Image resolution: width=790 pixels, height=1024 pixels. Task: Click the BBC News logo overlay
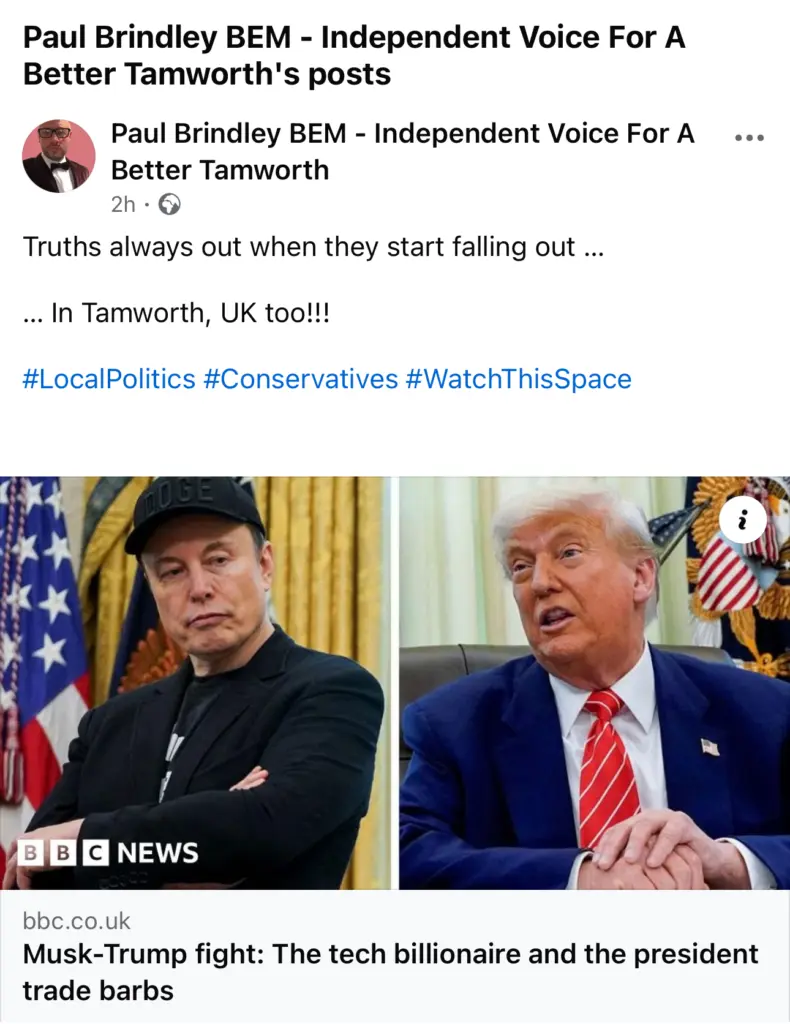pyautogui.click(x=108, y=853)
